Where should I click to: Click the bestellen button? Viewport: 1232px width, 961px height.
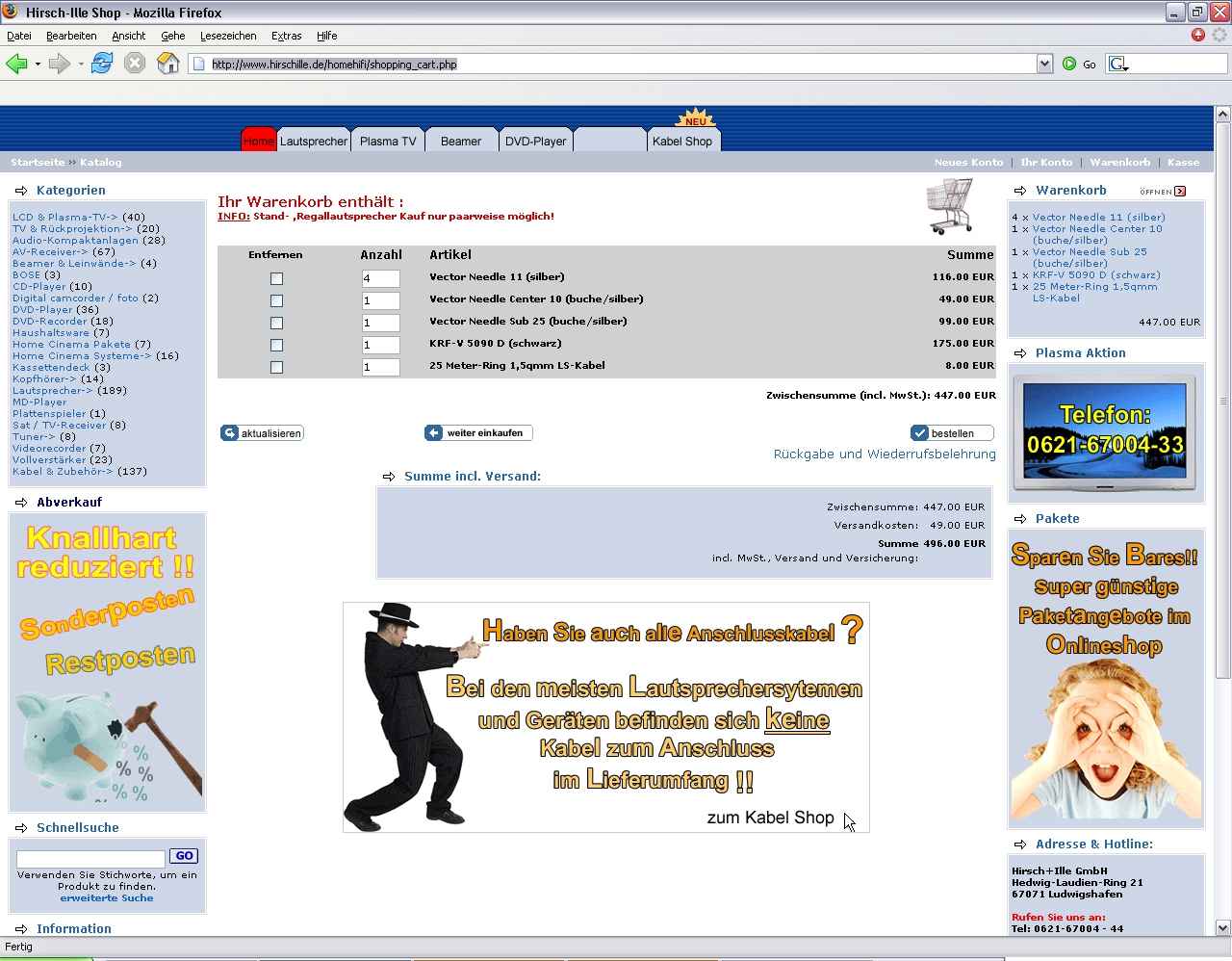952,433
